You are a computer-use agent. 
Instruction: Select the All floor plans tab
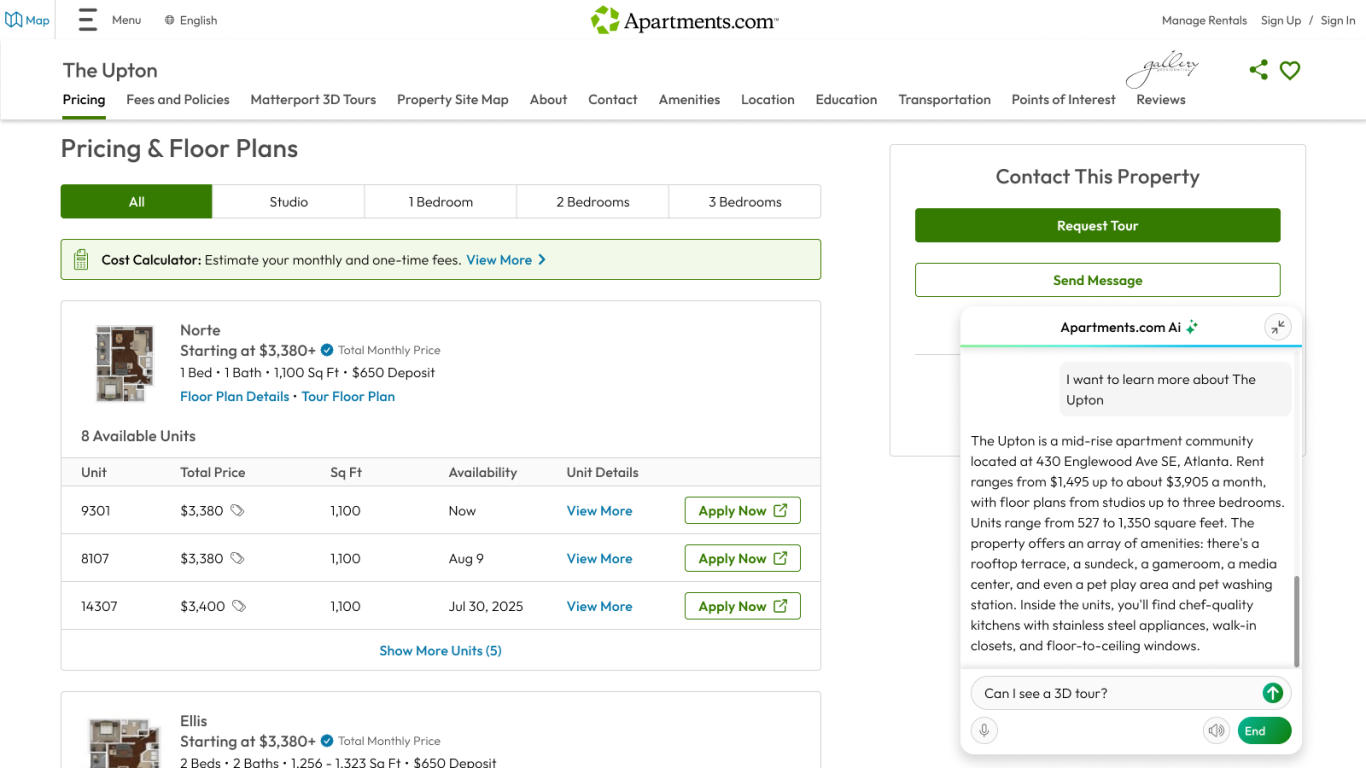coord(137,201)
